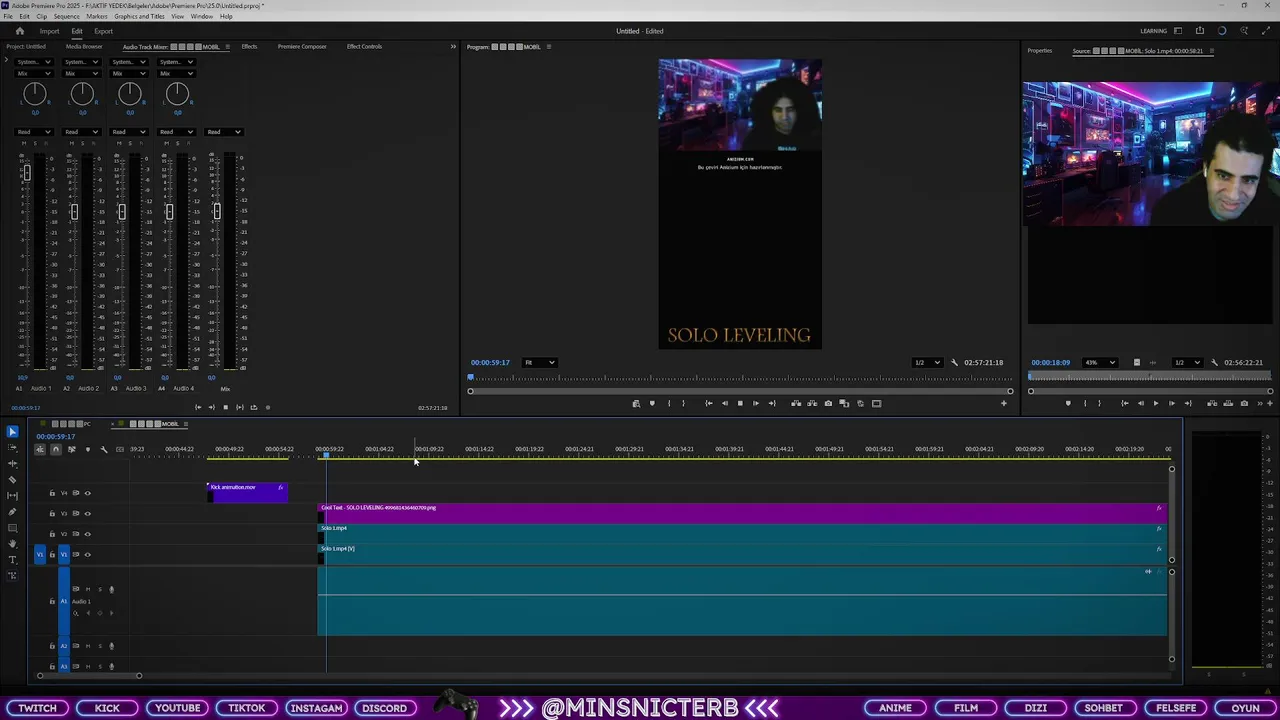Screen dimensions: 1280x720
Task: Toggle Linked Selection in the timeline
Action: (72, 450)
